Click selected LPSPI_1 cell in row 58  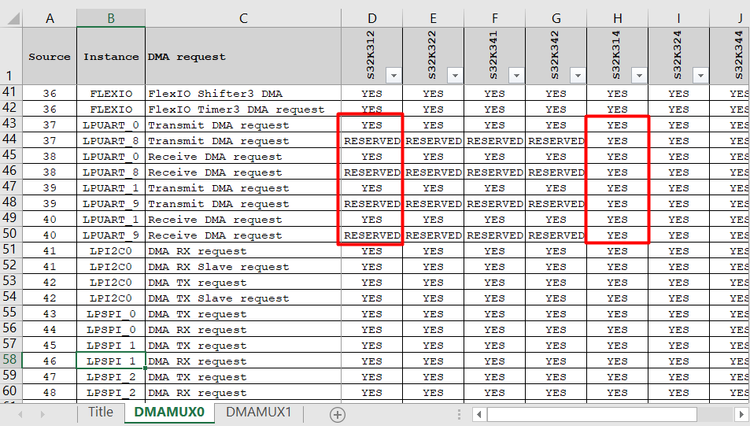point(111,361)
